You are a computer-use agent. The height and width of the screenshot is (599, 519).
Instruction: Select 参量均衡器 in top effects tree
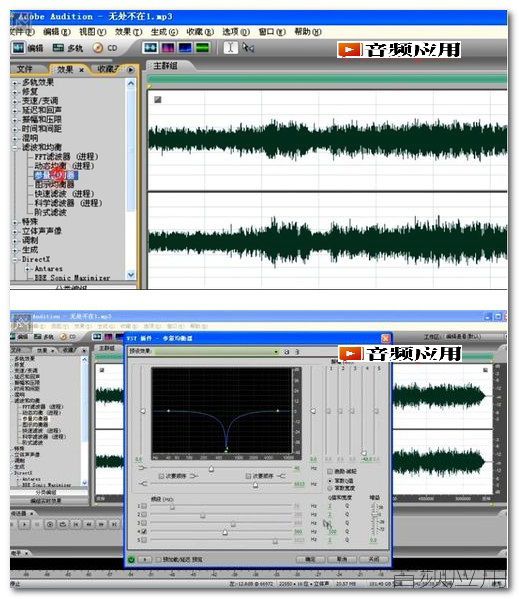(56, 175)
